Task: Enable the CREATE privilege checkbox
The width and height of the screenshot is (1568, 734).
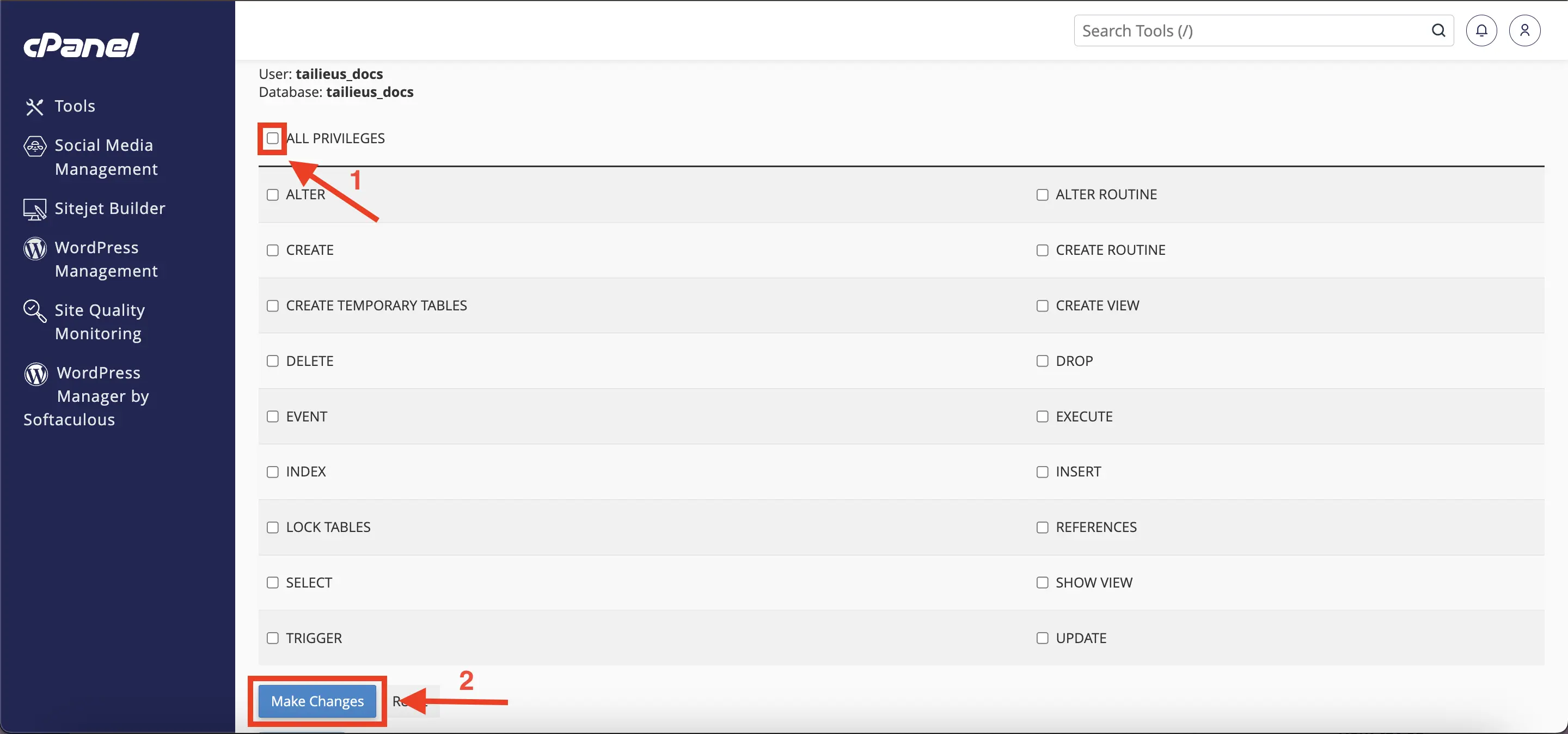Action: (273, 250)
